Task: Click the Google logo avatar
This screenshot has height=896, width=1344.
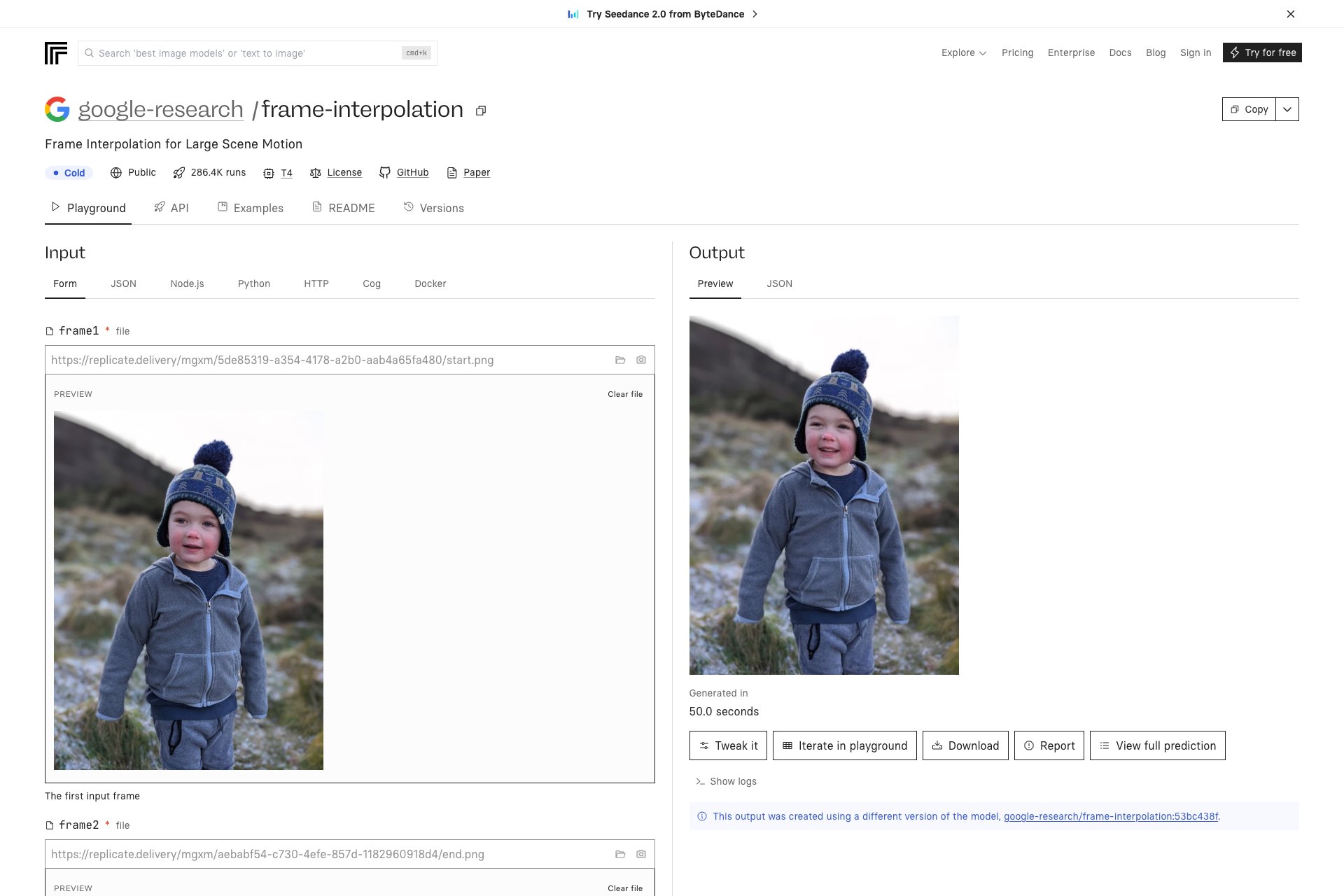Action: click(57, 109)
